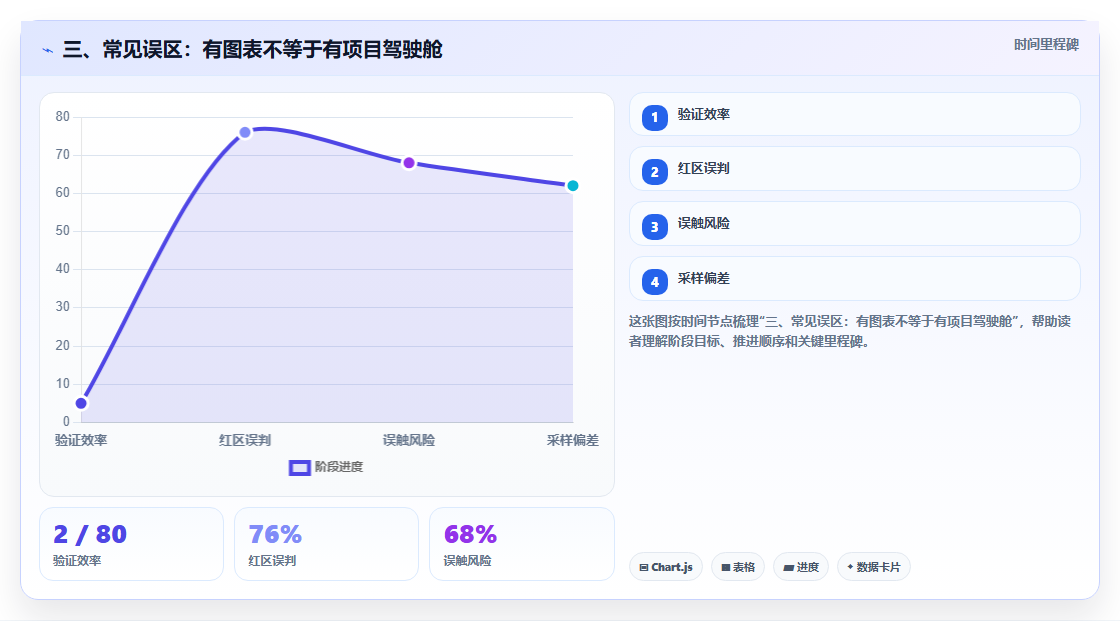Click the number 1 badge for 验证效率
Viewport: 1120px width, 621px height.
[x=654, y=117]
